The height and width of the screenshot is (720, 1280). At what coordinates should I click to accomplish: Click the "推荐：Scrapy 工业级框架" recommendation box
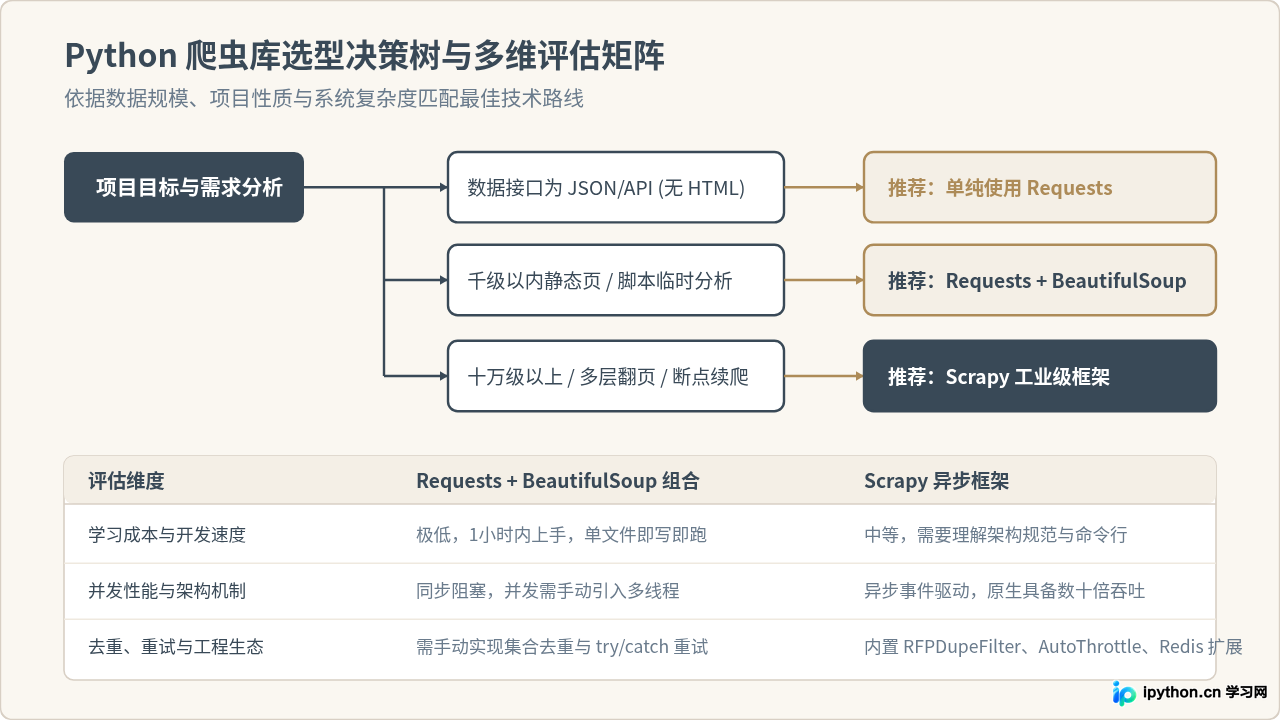(1040, 376)
